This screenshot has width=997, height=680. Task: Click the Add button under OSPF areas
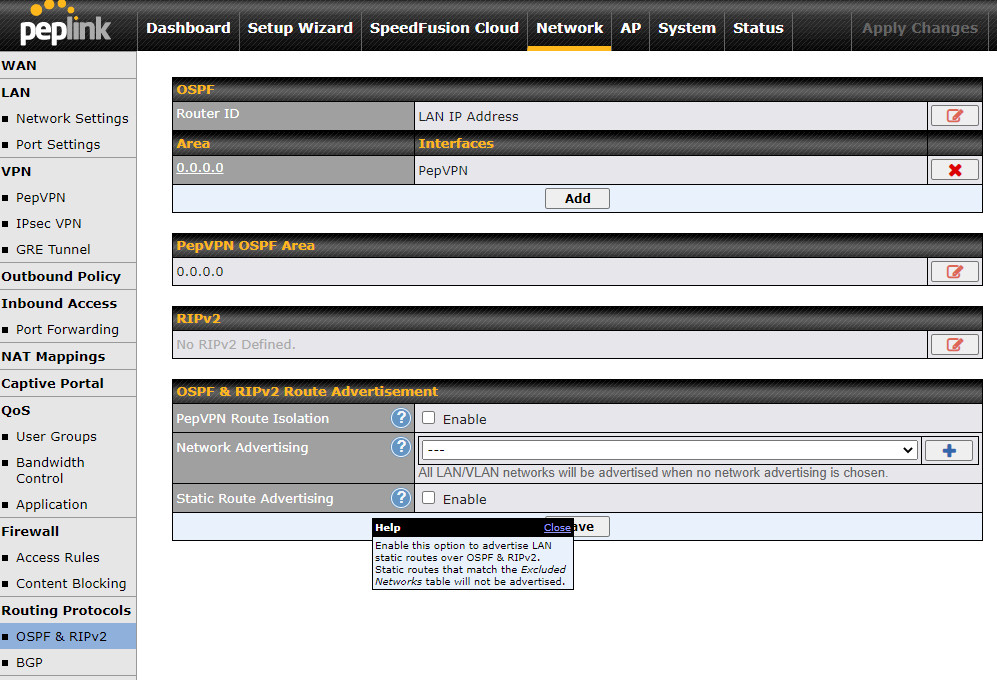[x=577, y=198]
